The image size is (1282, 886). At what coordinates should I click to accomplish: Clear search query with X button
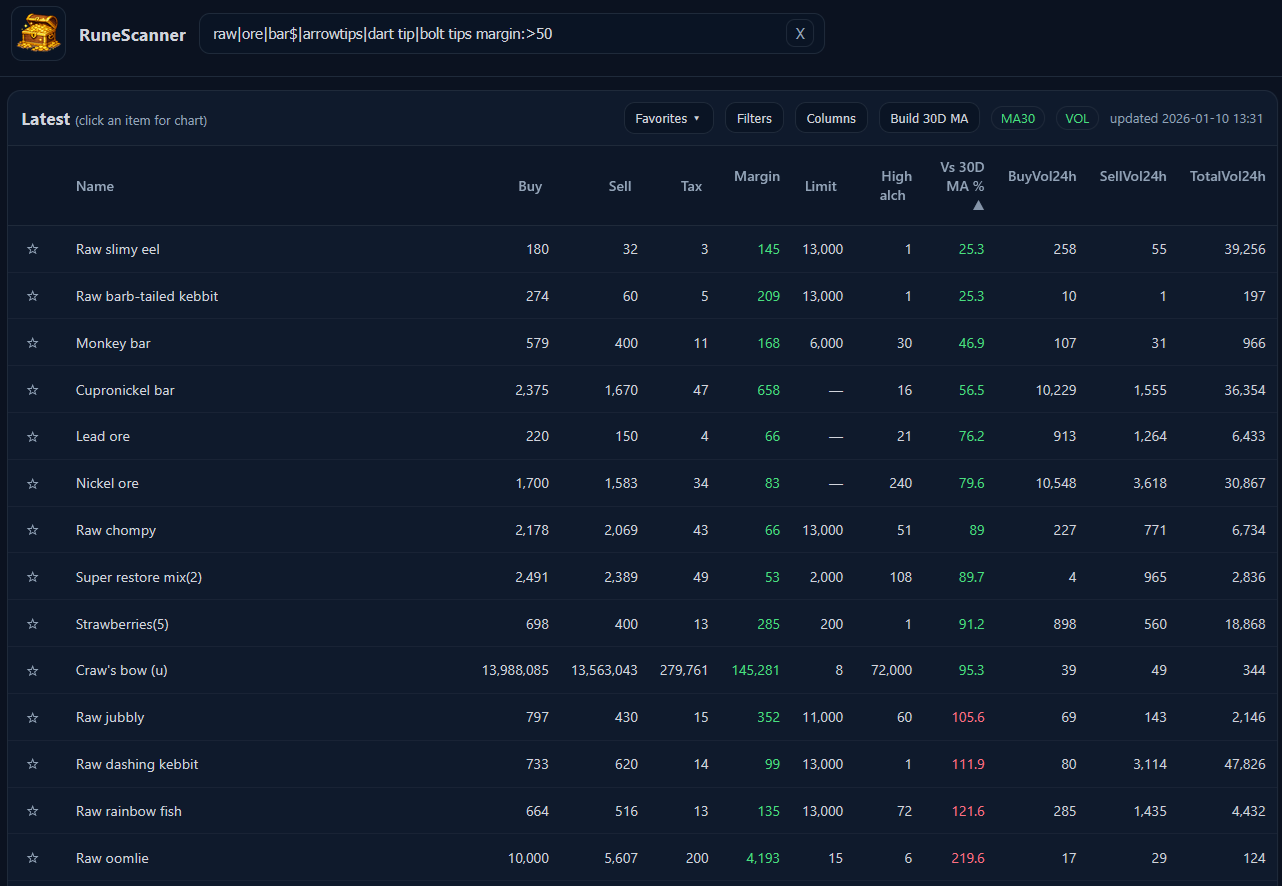click(799, 34)
